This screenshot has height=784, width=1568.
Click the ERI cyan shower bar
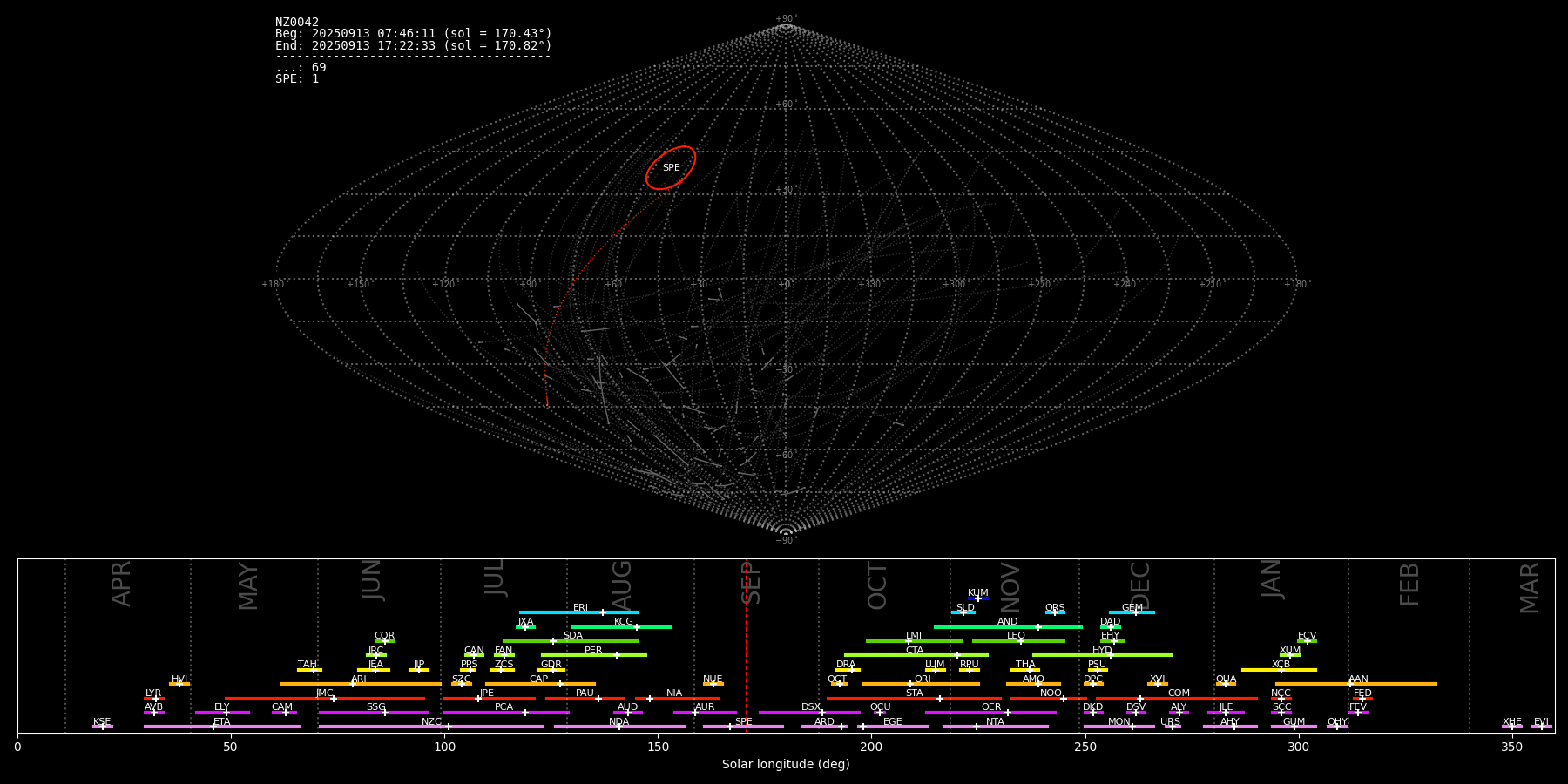578,612
